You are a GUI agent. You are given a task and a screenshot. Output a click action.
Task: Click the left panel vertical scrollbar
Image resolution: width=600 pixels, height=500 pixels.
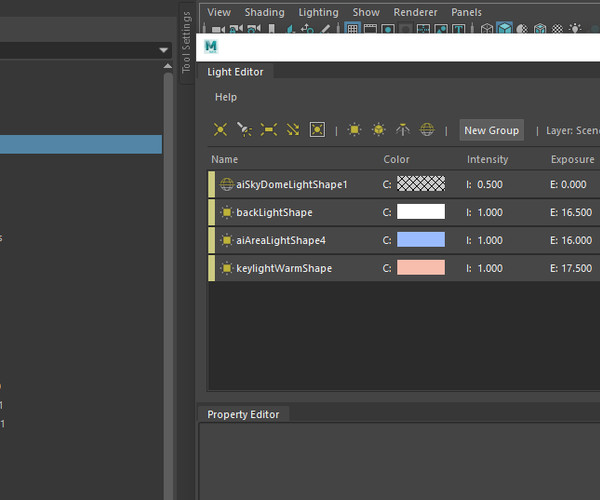click(168, 286)
